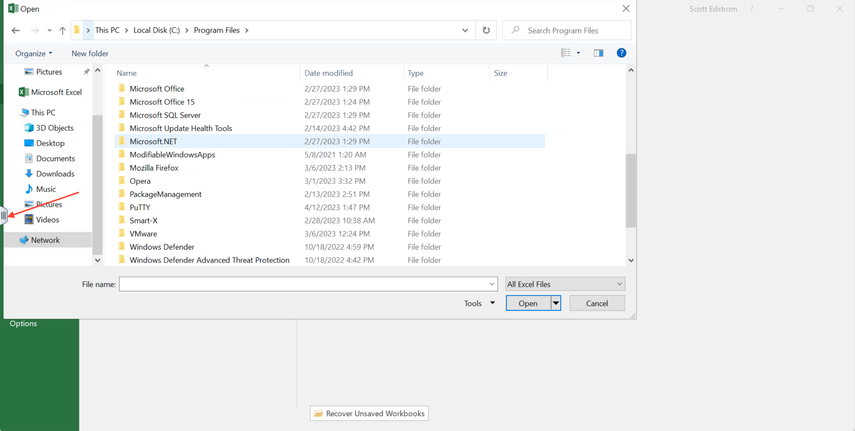
Task: Click the New folder button
Action: (90, 53)
